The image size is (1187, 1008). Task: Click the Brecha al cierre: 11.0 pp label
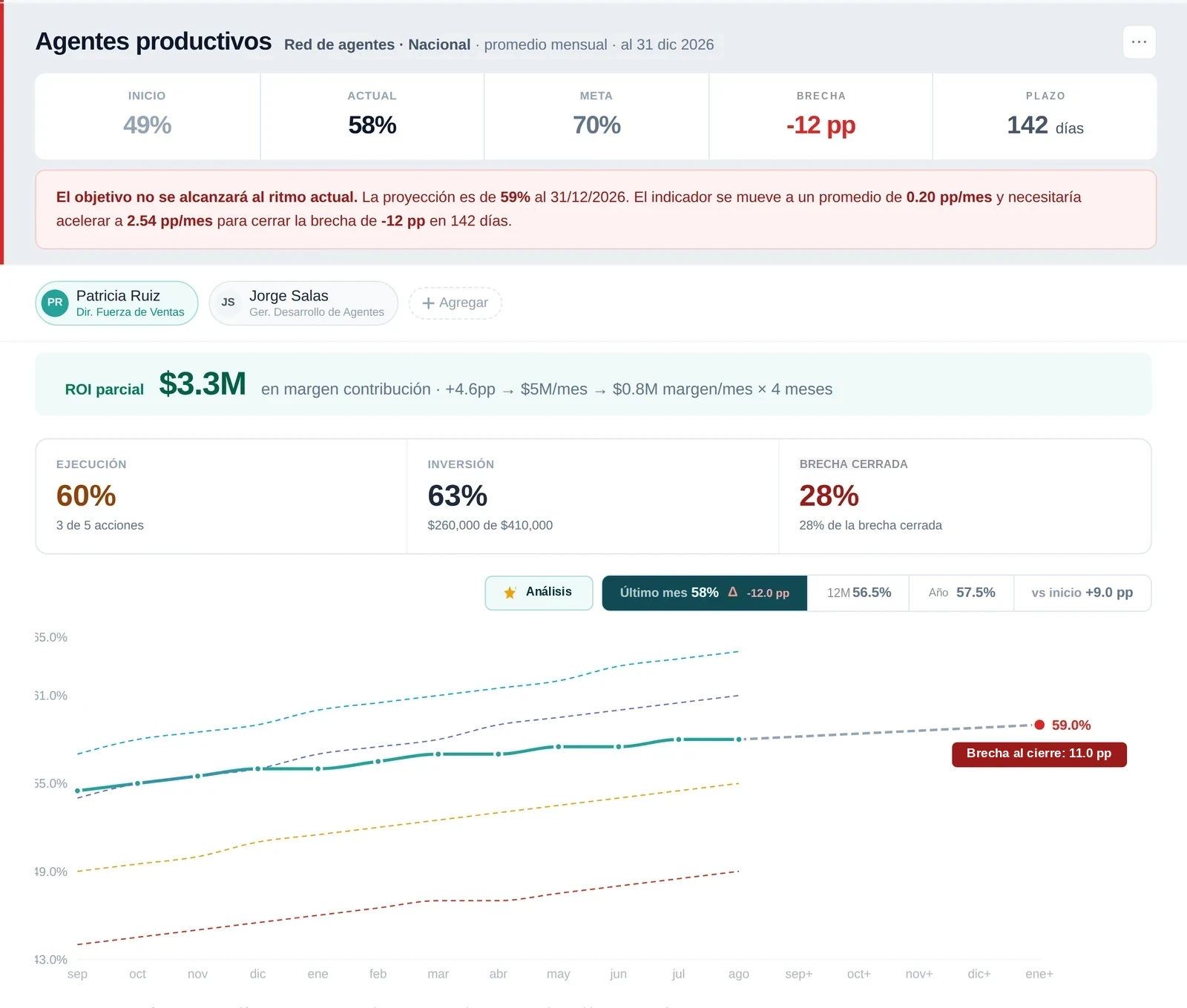(1039, 754)
